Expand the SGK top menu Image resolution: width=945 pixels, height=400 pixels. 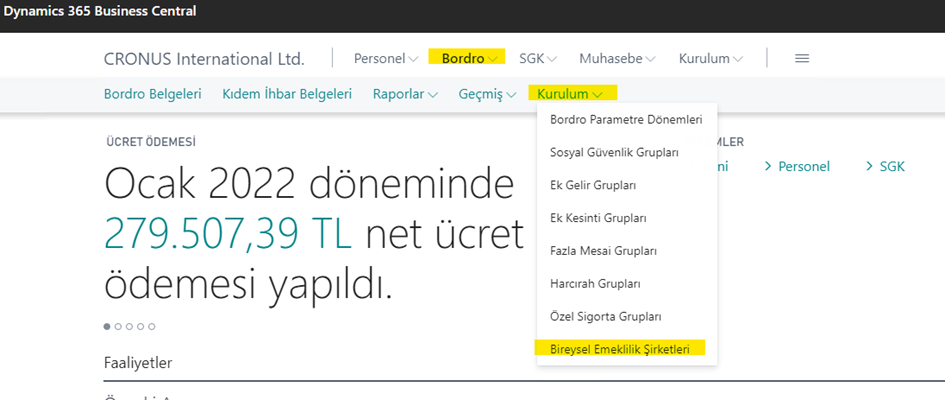(x=538, y=59)
